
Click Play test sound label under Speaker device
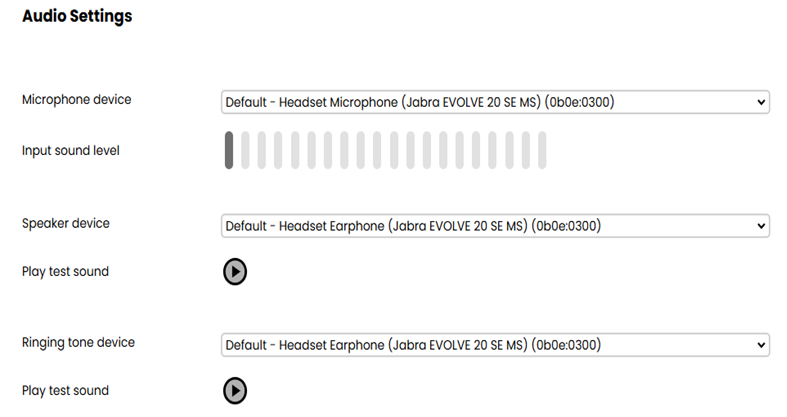pos(65,271)
